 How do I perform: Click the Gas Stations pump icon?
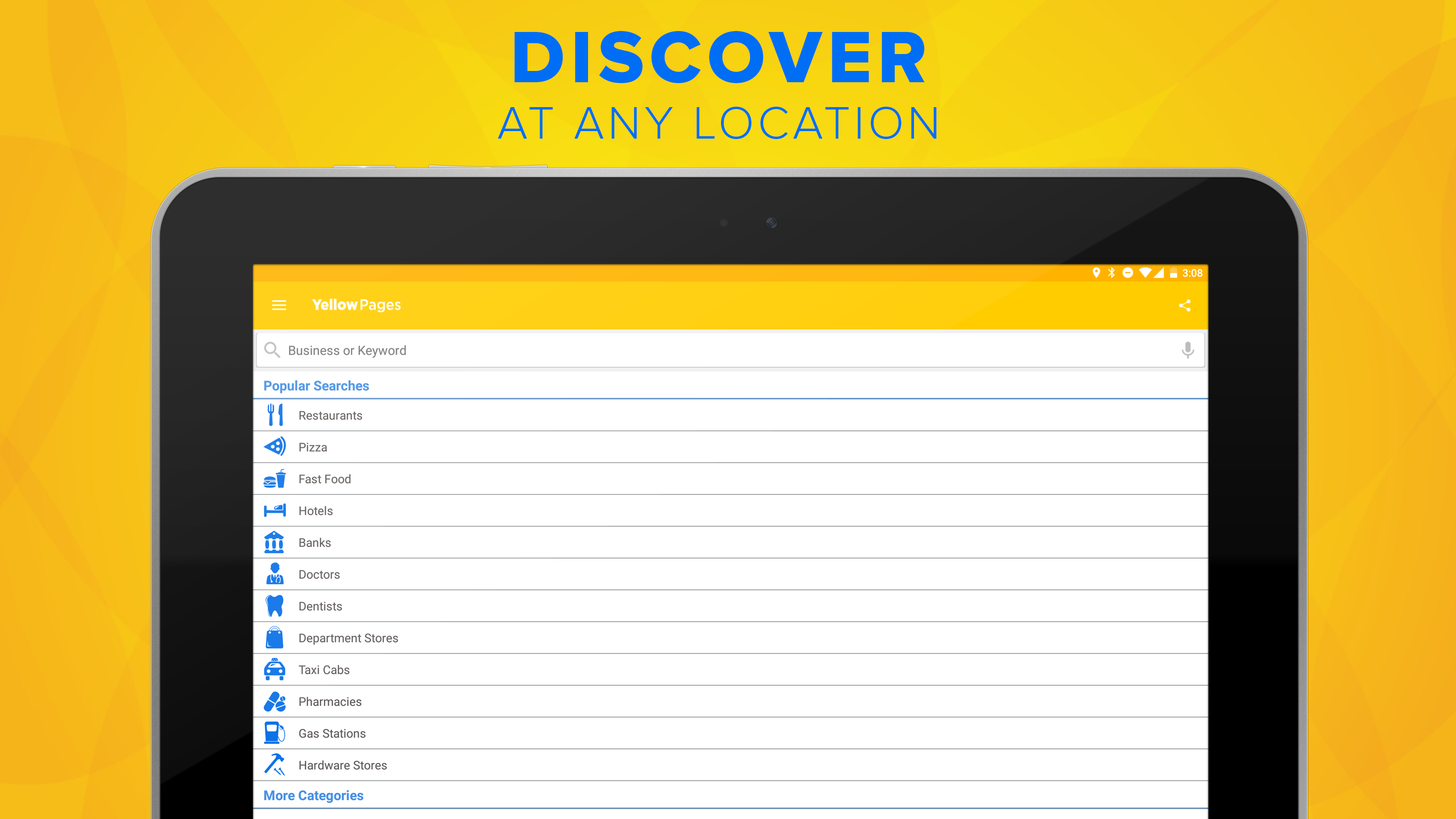point(275,733)
